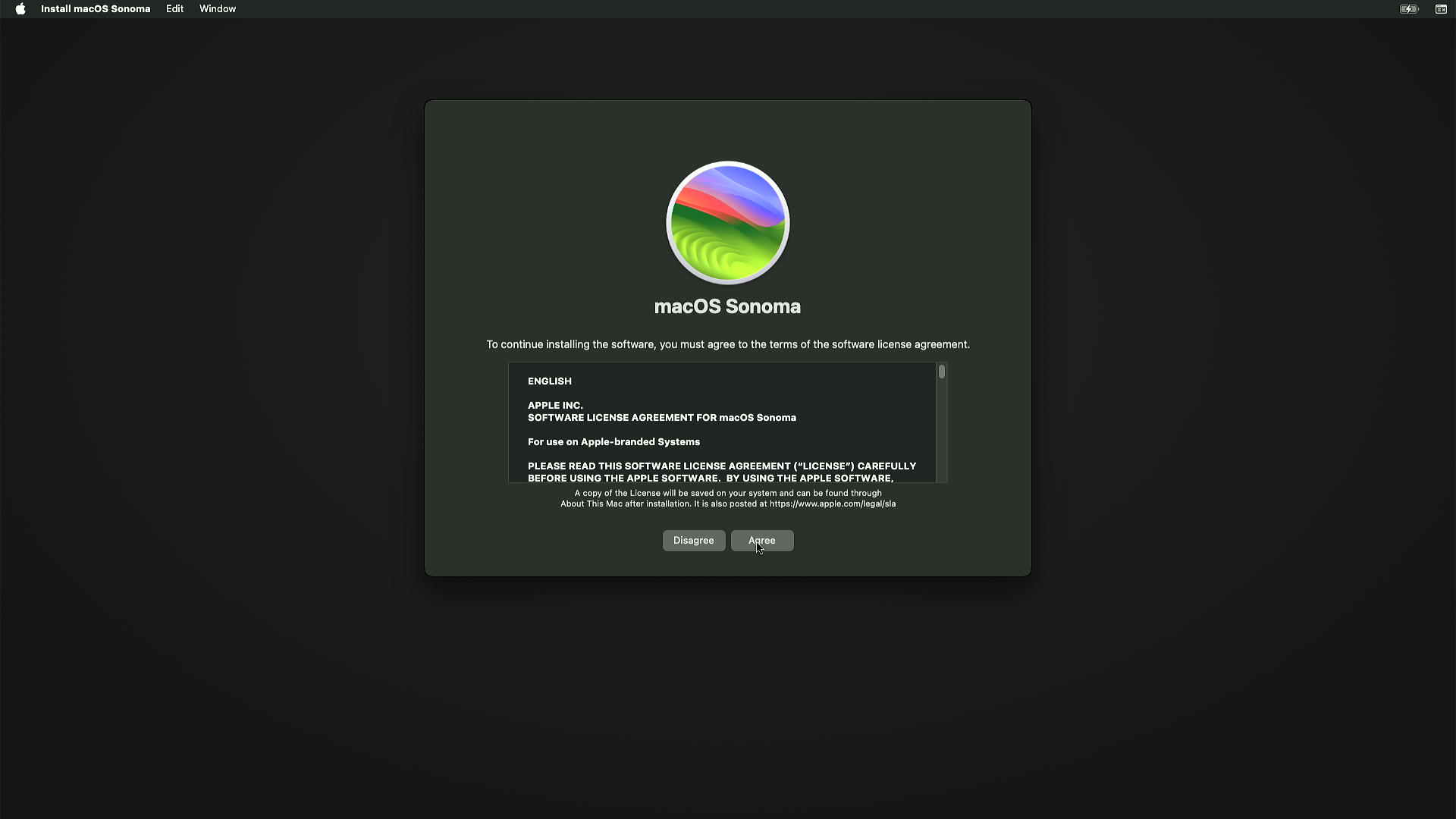Screen dimensions: 1456x819
Task: Click the macOS Sonoma title heading
Action: 727,306
